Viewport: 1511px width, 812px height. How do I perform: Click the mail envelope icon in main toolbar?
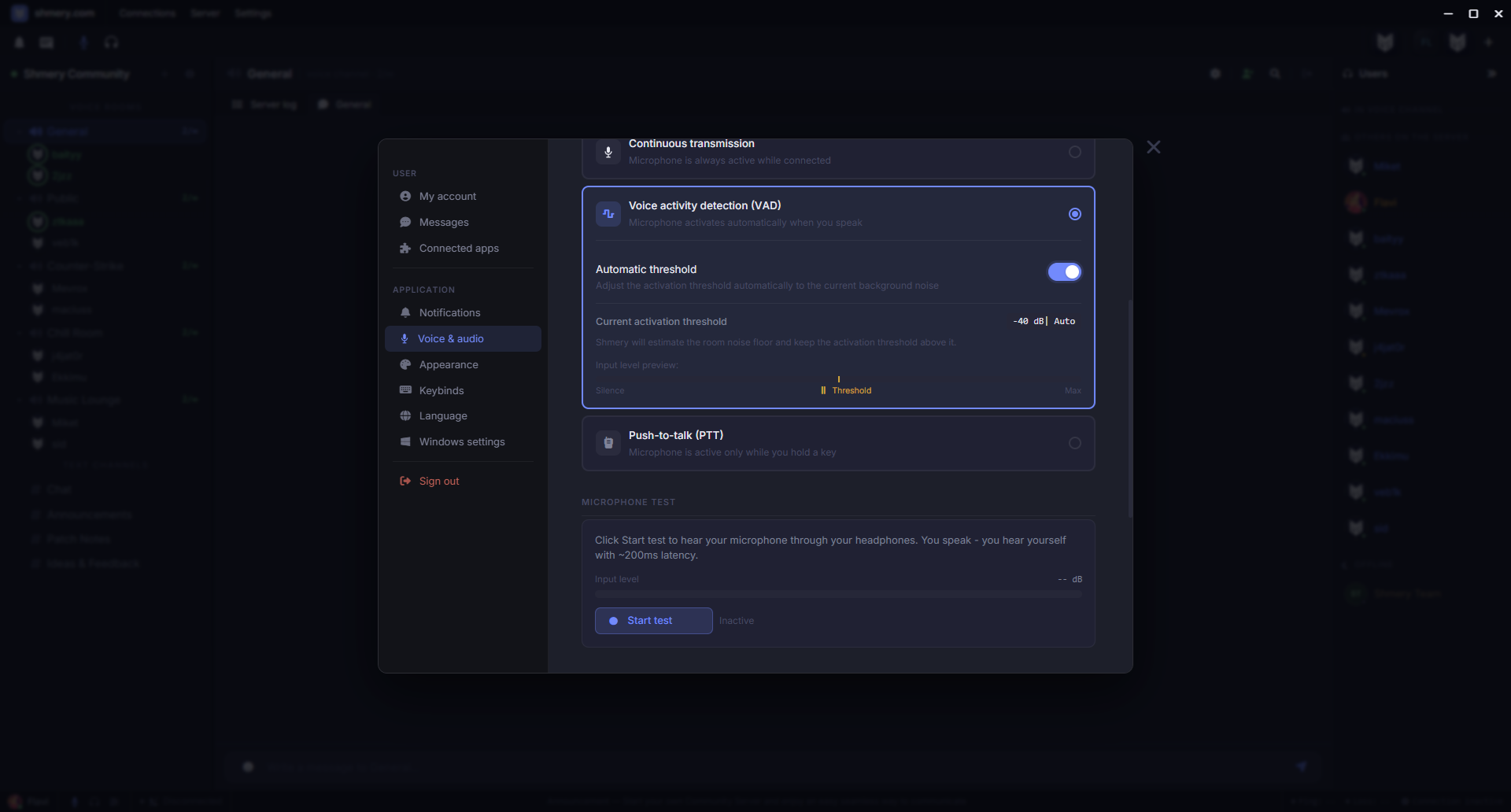click(47, 42)
